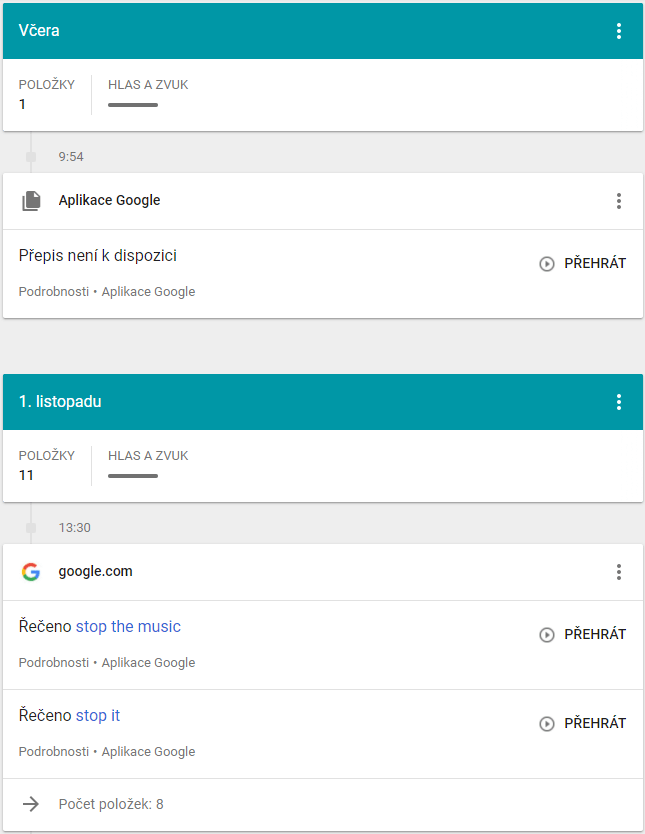Open Podrobnosti under 'stop the music'
This screenshot has width=645, height=834.
[54, 662]
